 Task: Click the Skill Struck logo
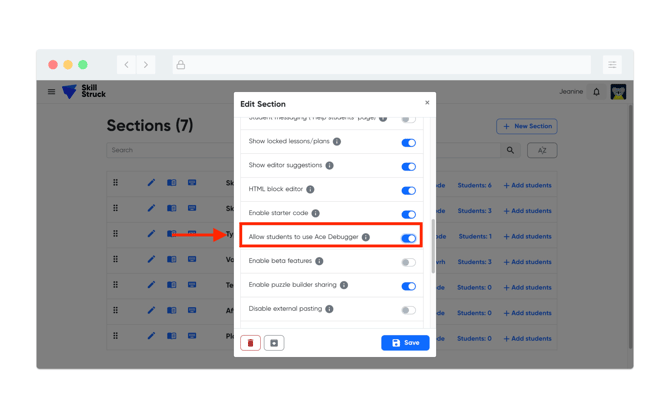click(84, 92)
